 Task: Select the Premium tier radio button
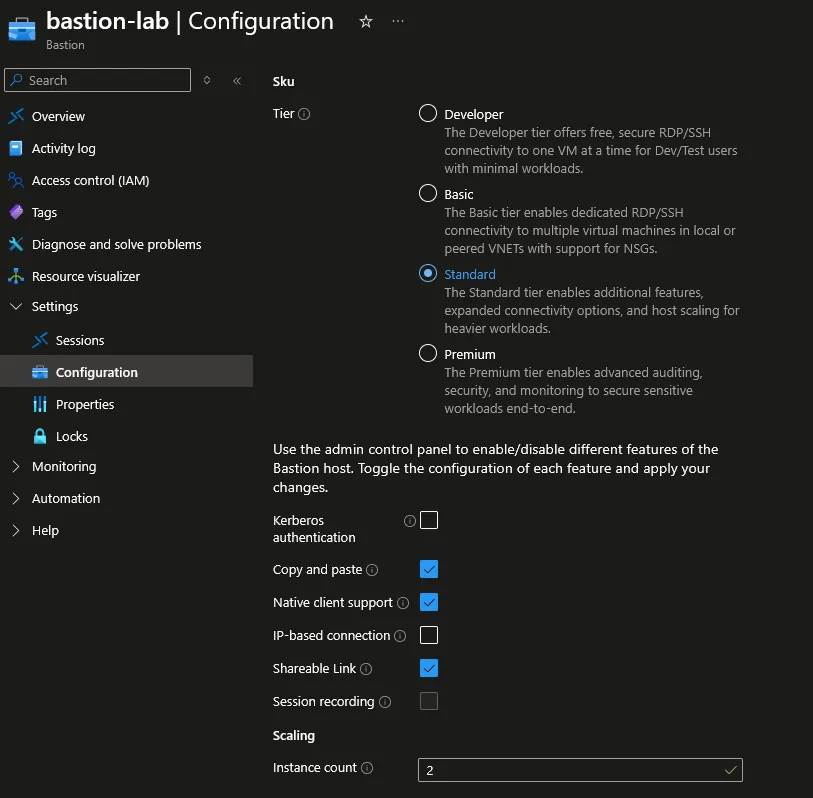[x=428, y=353]
